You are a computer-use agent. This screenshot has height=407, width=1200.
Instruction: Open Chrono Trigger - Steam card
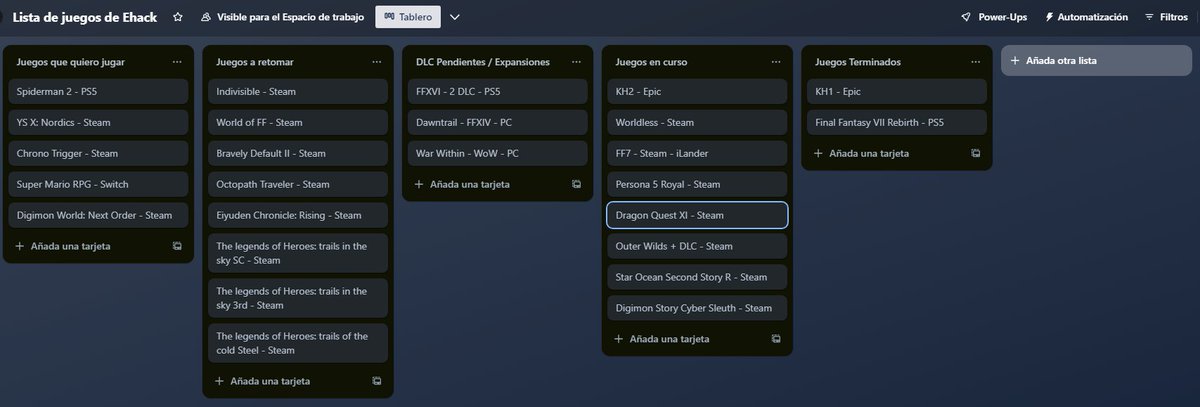pos(98,154)
